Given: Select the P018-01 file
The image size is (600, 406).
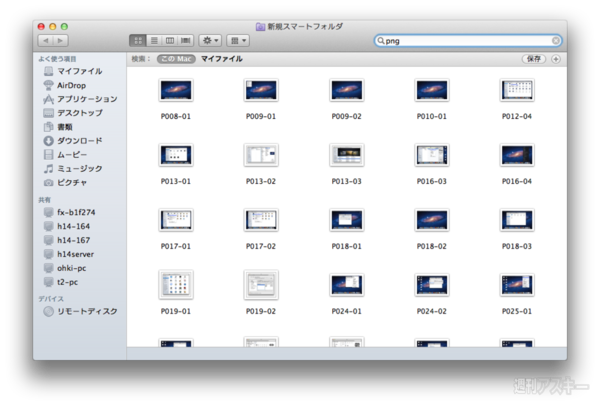Looking at the screenshot, I should coord(346,220).
